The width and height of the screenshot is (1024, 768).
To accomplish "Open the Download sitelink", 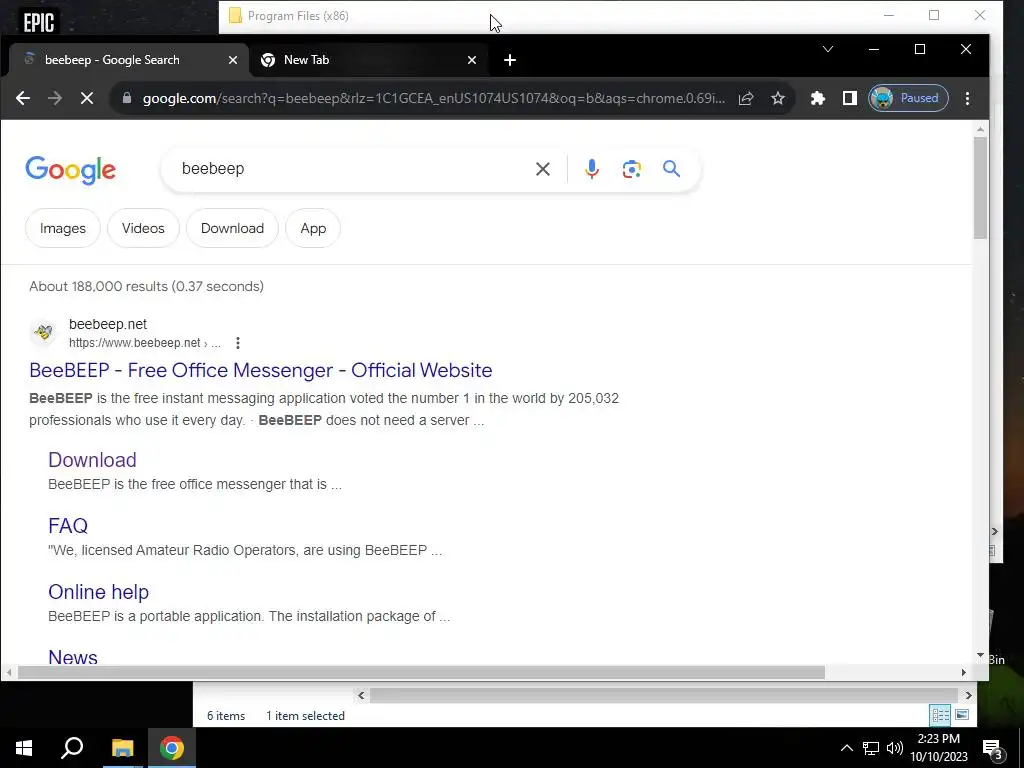I will (92, 460).
